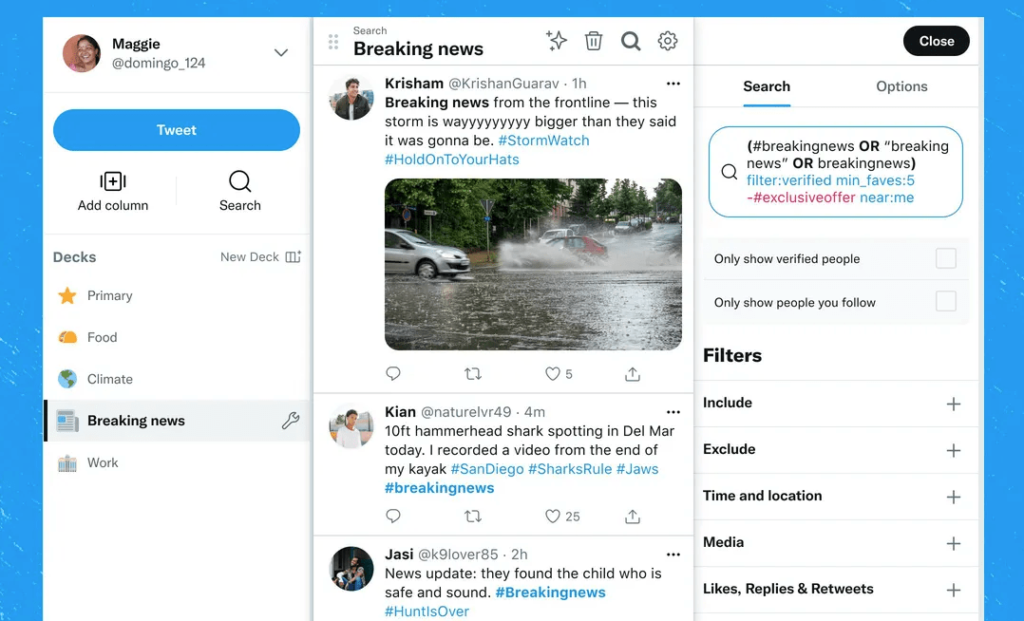Expand the Media filter section
The width and height of the screenshot is (1024, 621).
(953, 543)
